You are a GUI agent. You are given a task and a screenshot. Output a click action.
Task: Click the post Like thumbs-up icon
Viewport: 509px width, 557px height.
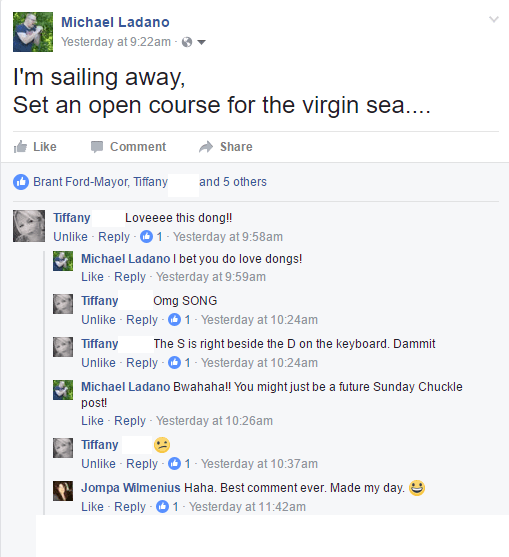(x=20, y=146)
